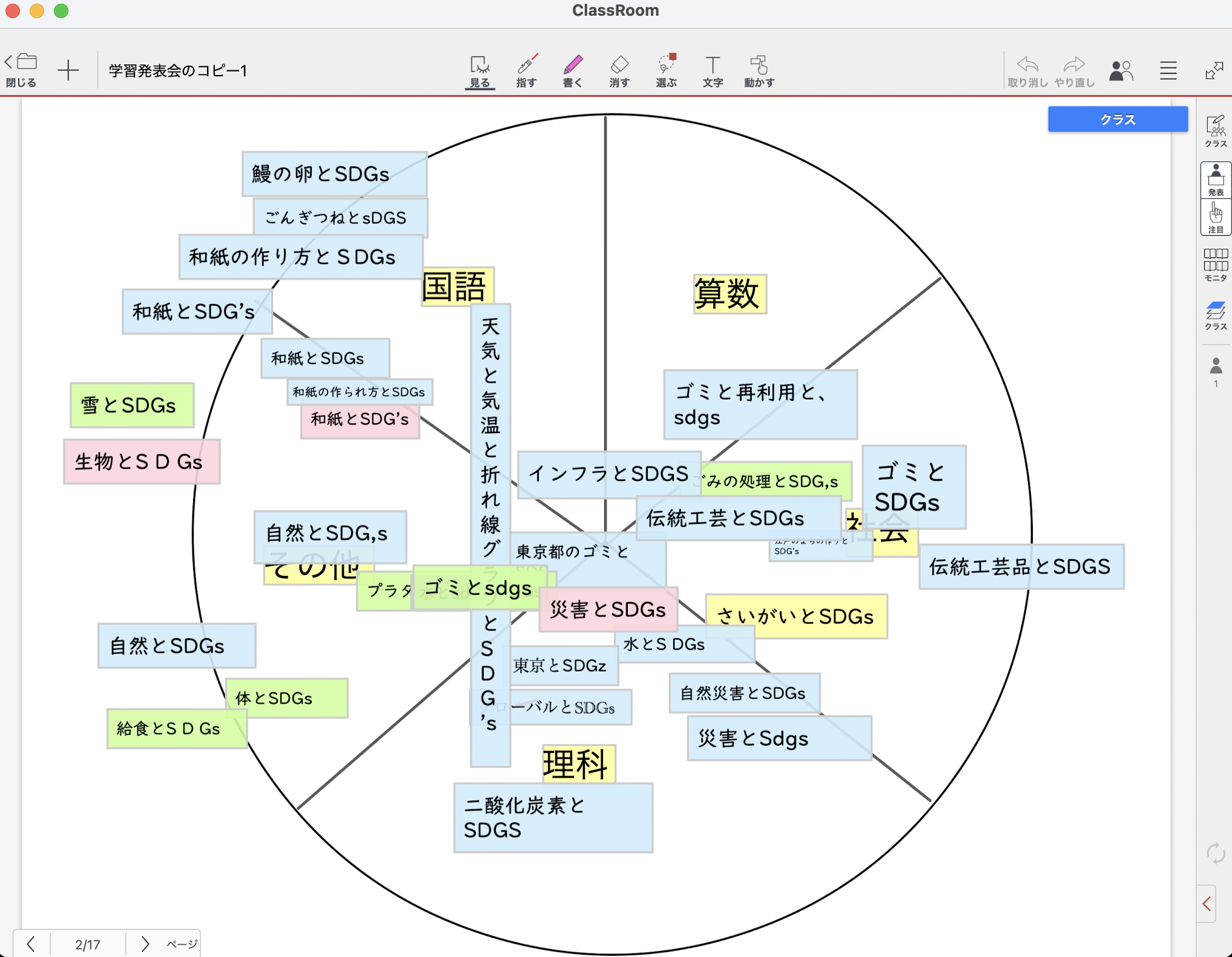Open the hamburger menu
This screenshot has width=1232, height=957.
click(1168, 71)
